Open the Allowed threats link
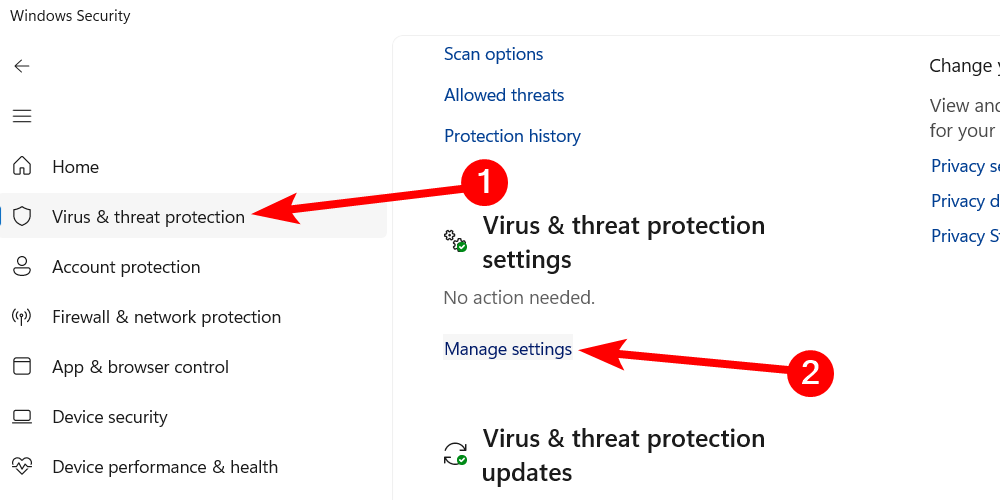This screenshot has height=500, width=1000. (x=504, y=95)
